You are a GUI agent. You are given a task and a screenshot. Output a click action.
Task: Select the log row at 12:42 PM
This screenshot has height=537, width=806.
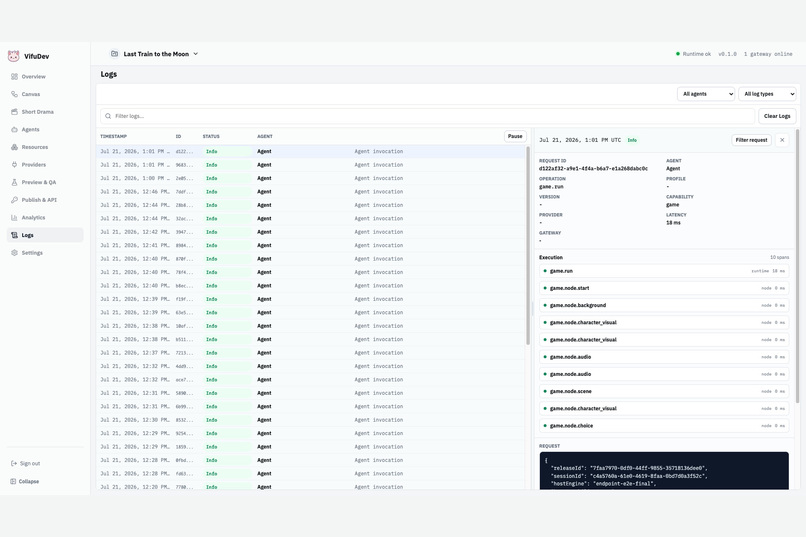(311, 232)
